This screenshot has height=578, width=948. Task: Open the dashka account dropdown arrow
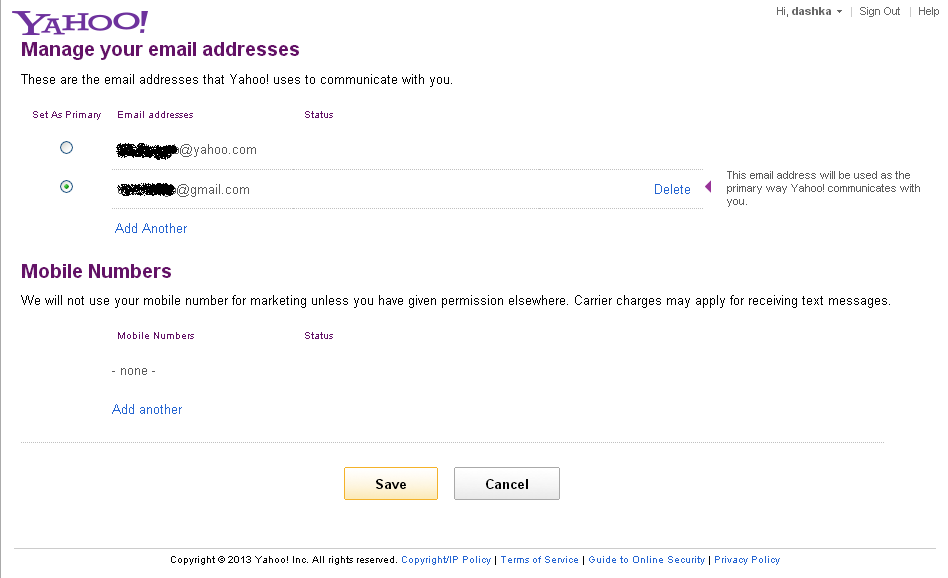click(839, 11)
